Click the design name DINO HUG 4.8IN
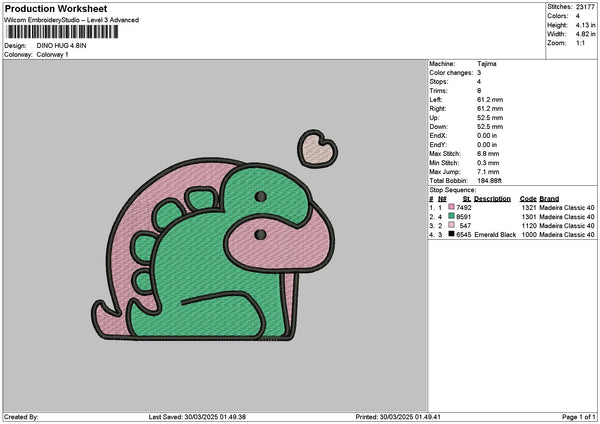The height and width of the screenshot is (424, 600). [61, 46]
